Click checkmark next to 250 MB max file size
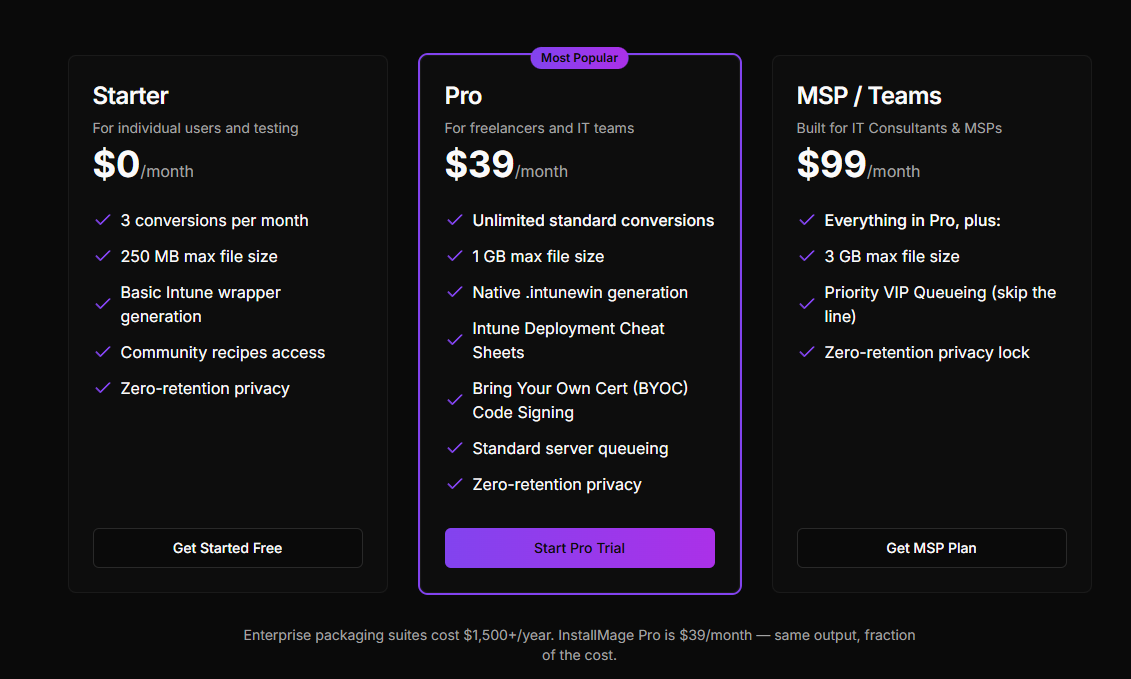Image resolution: width=1131 pixels, height=679 pixels. pos(102,256)
